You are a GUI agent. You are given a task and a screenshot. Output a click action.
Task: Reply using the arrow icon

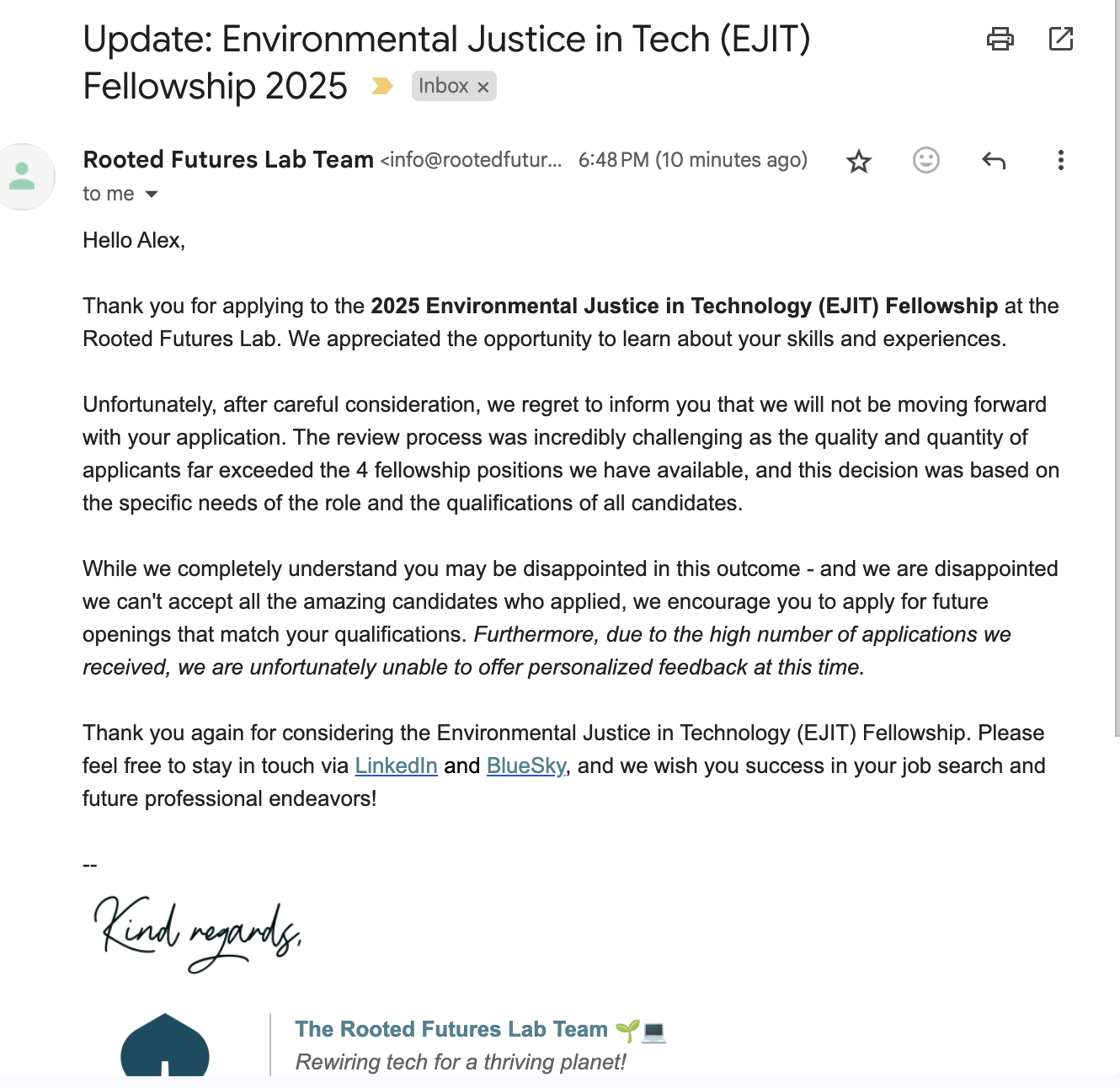point(994,160)
